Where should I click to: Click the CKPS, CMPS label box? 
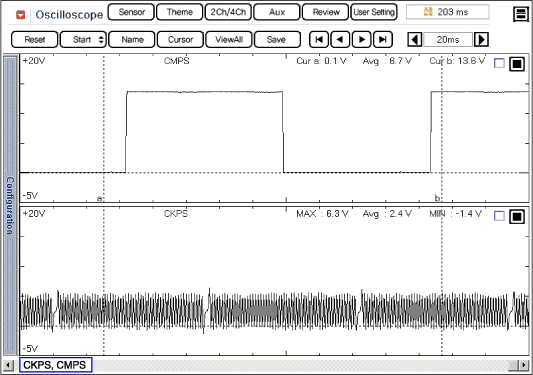click(55, 365)
